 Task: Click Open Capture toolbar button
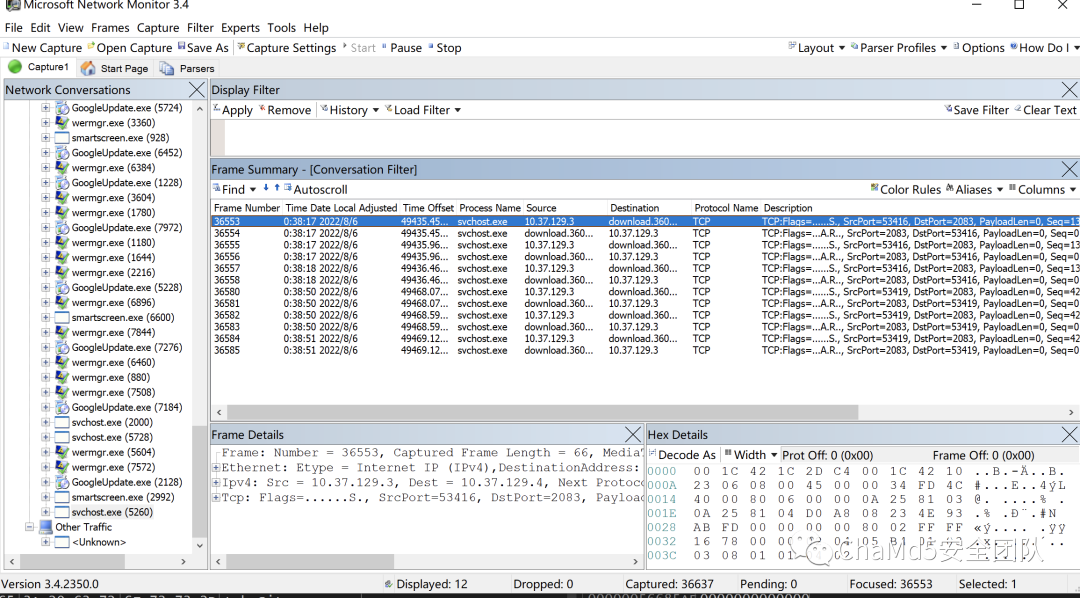pos(129,48)
